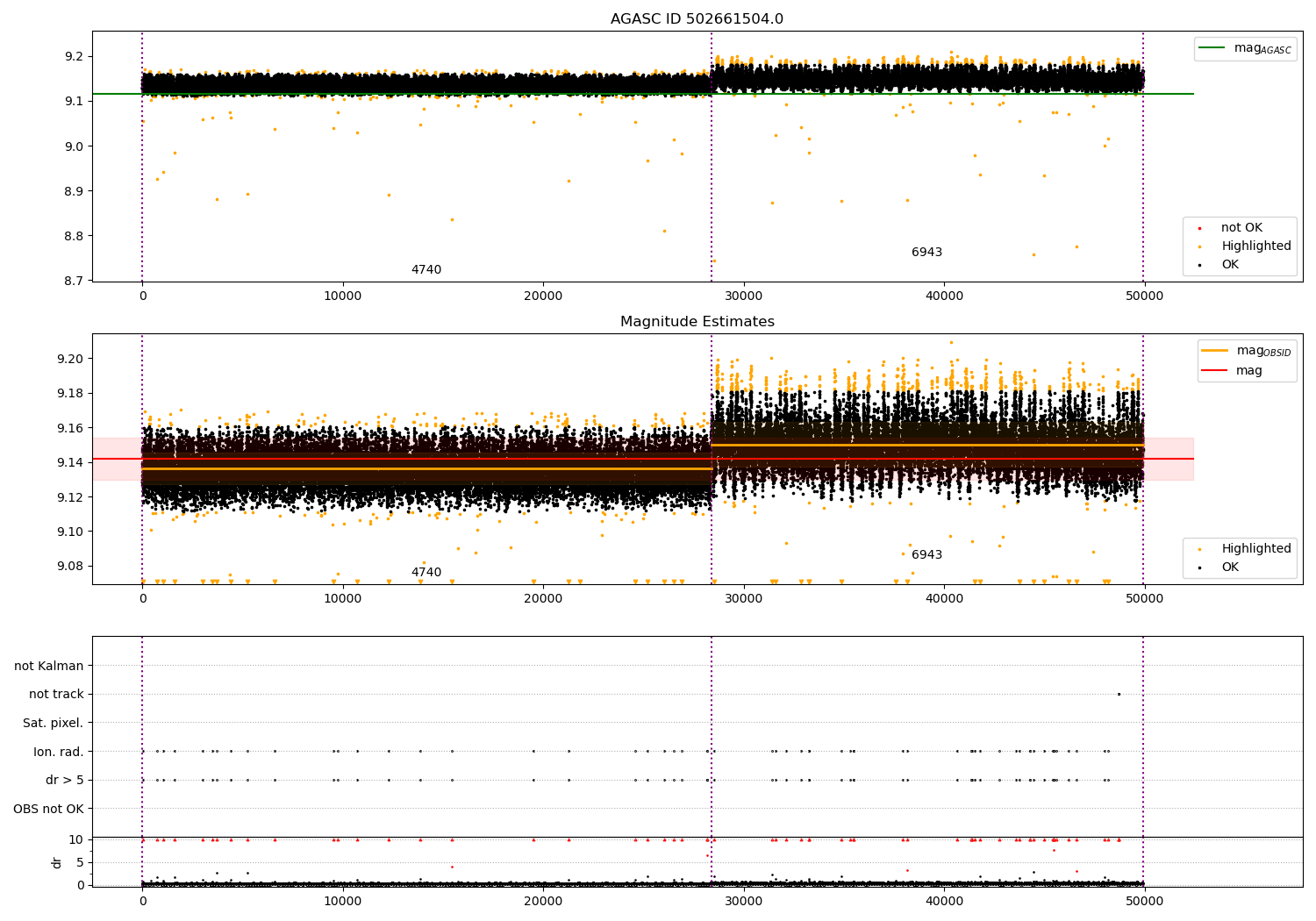1316x921 pixels.
Task: Click the 'Ion. rad.' axis label
Action: tap(59, 752)
